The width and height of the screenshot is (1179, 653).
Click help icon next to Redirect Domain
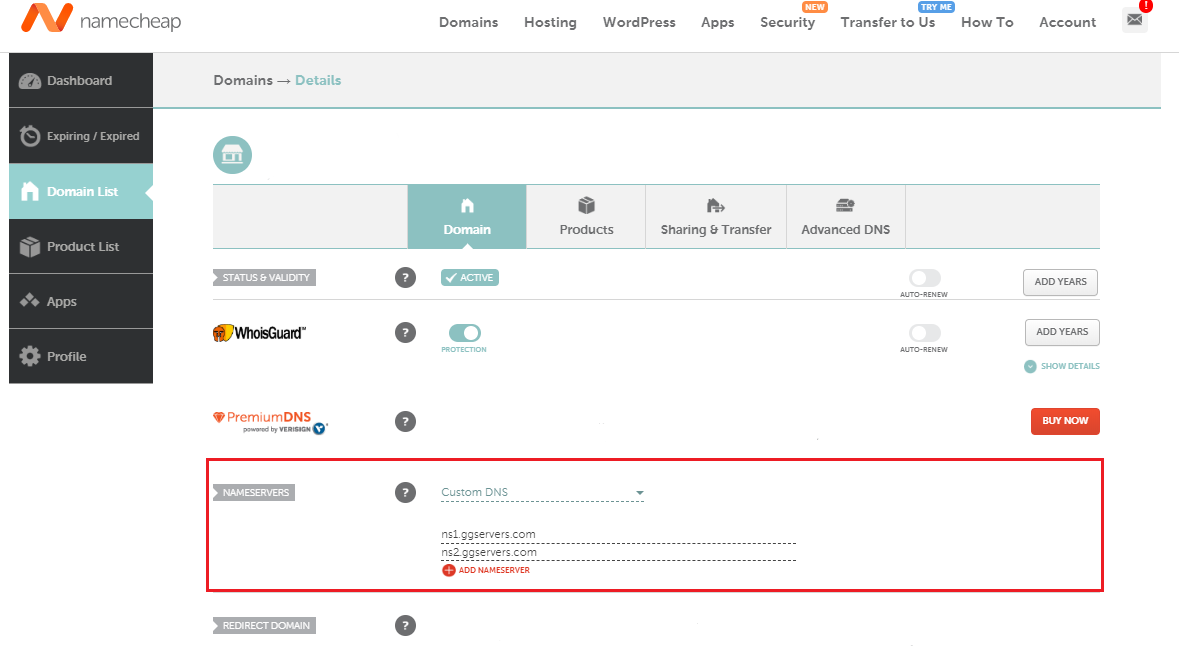click(405, 626)
